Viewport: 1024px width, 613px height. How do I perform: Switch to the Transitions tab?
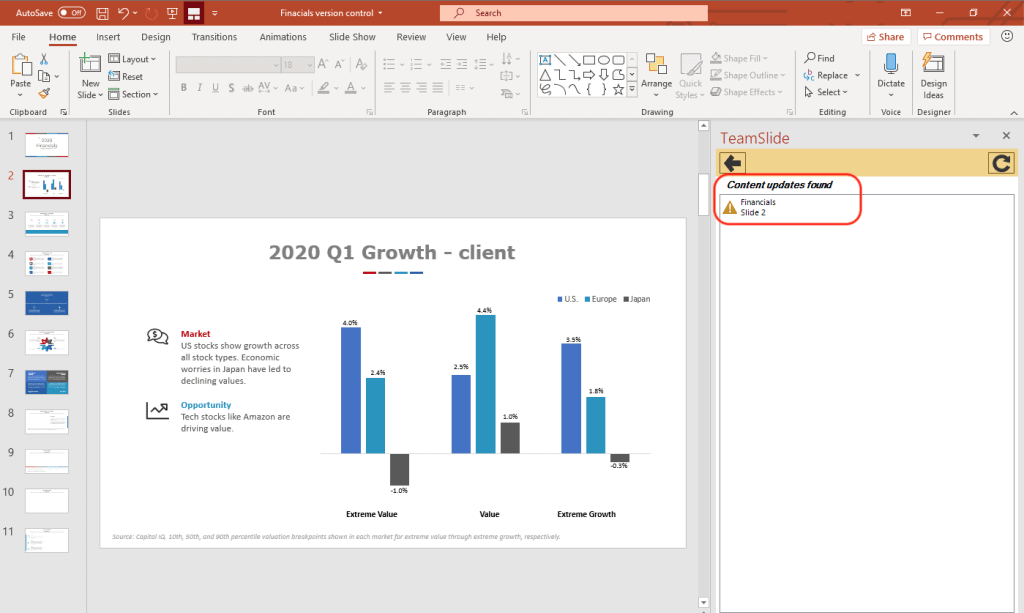[214, 37]
